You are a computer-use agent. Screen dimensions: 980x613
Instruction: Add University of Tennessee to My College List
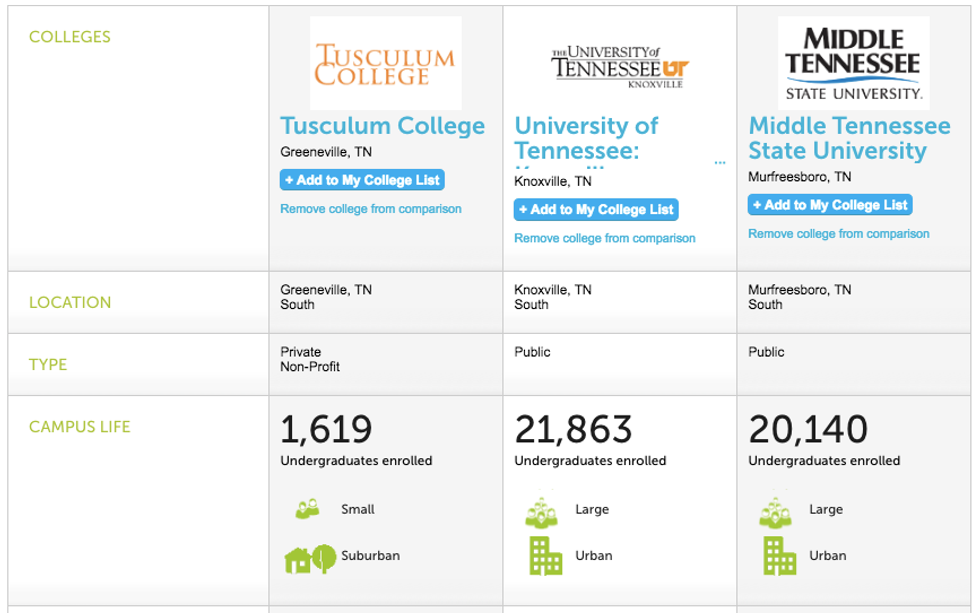(596, 210)
